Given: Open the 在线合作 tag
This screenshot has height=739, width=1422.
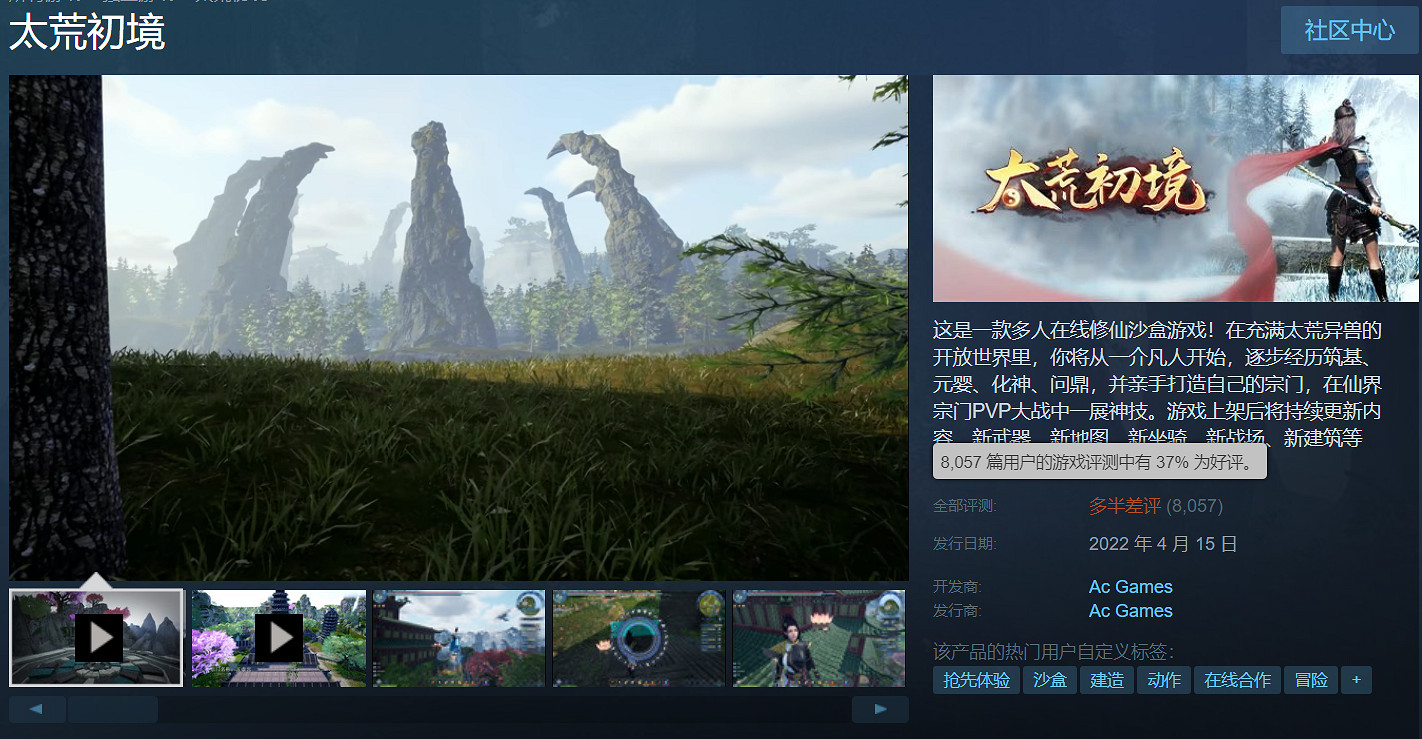Looking at the screenshot, I should (1237, 681).
